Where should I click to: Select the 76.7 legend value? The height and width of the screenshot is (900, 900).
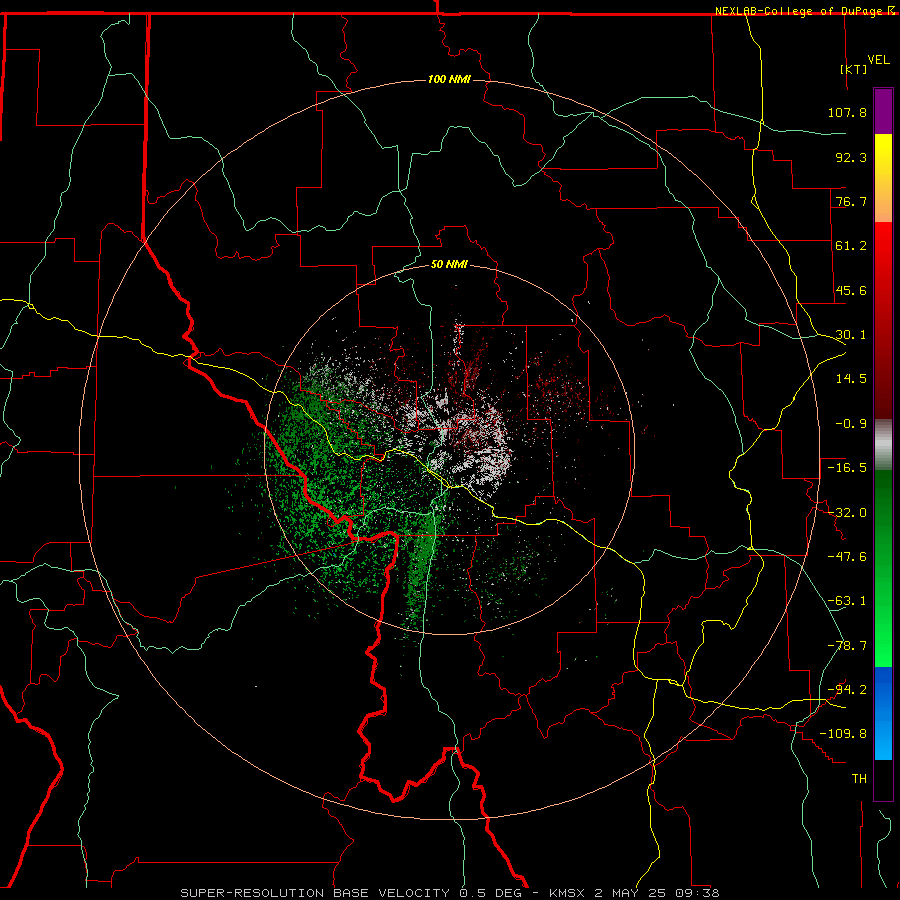tap(851, 201)
